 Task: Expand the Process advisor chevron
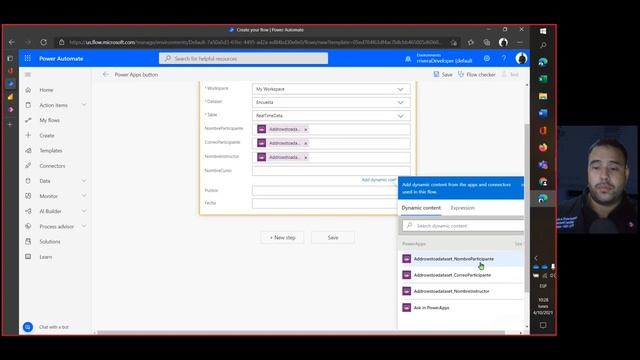coord(84,226)
